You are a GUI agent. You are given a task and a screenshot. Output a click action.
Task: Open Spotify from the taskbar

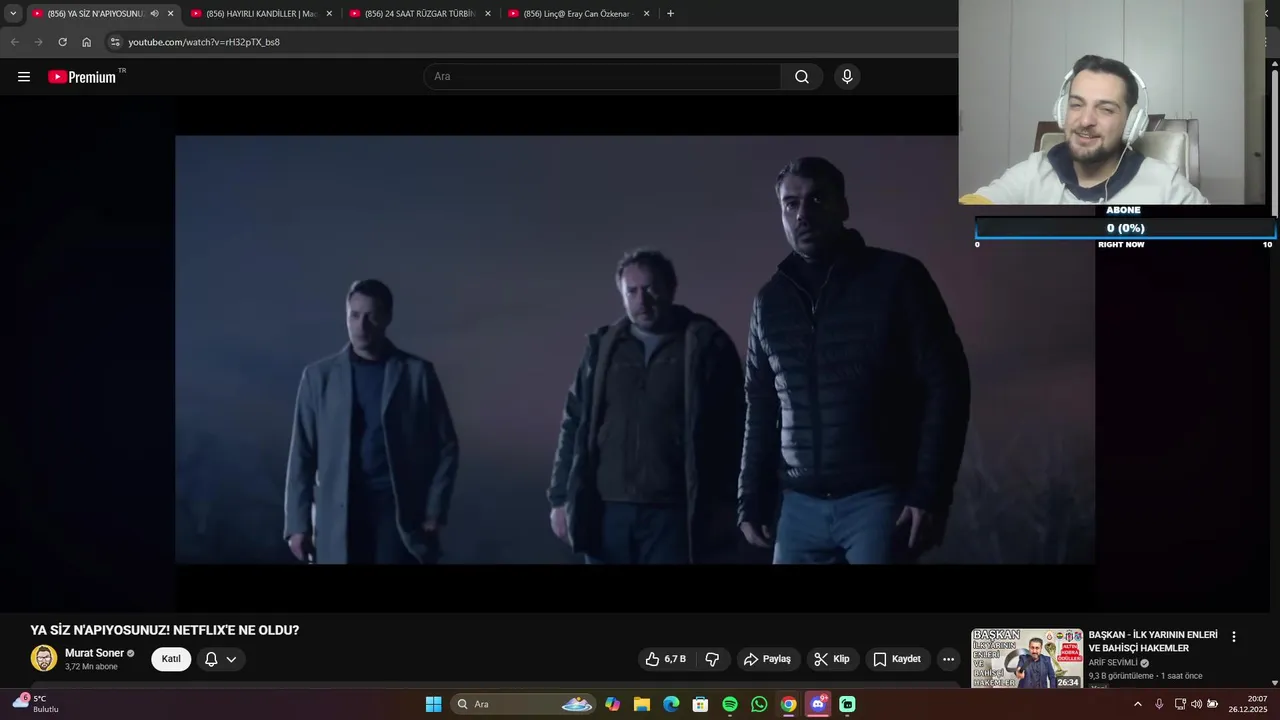pos(730,704)
